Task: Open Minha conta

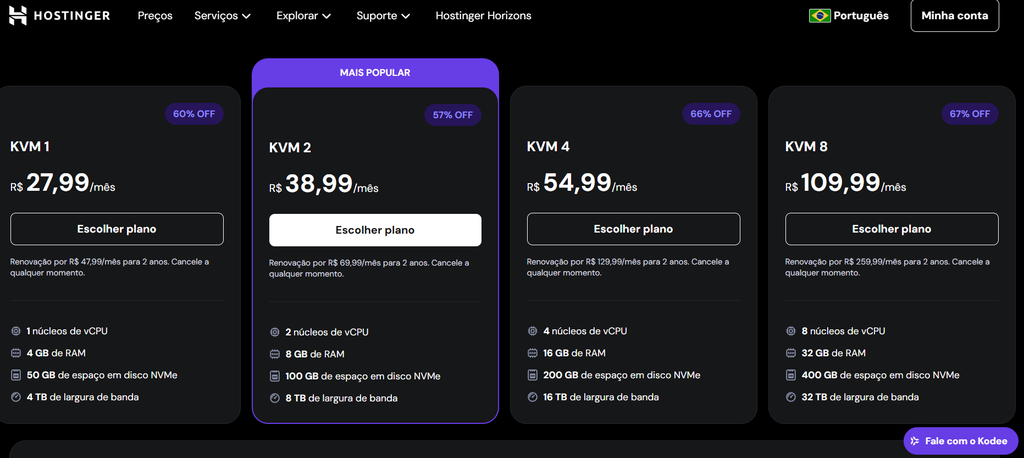Action: pyautogui.click(x=955, y=16)
